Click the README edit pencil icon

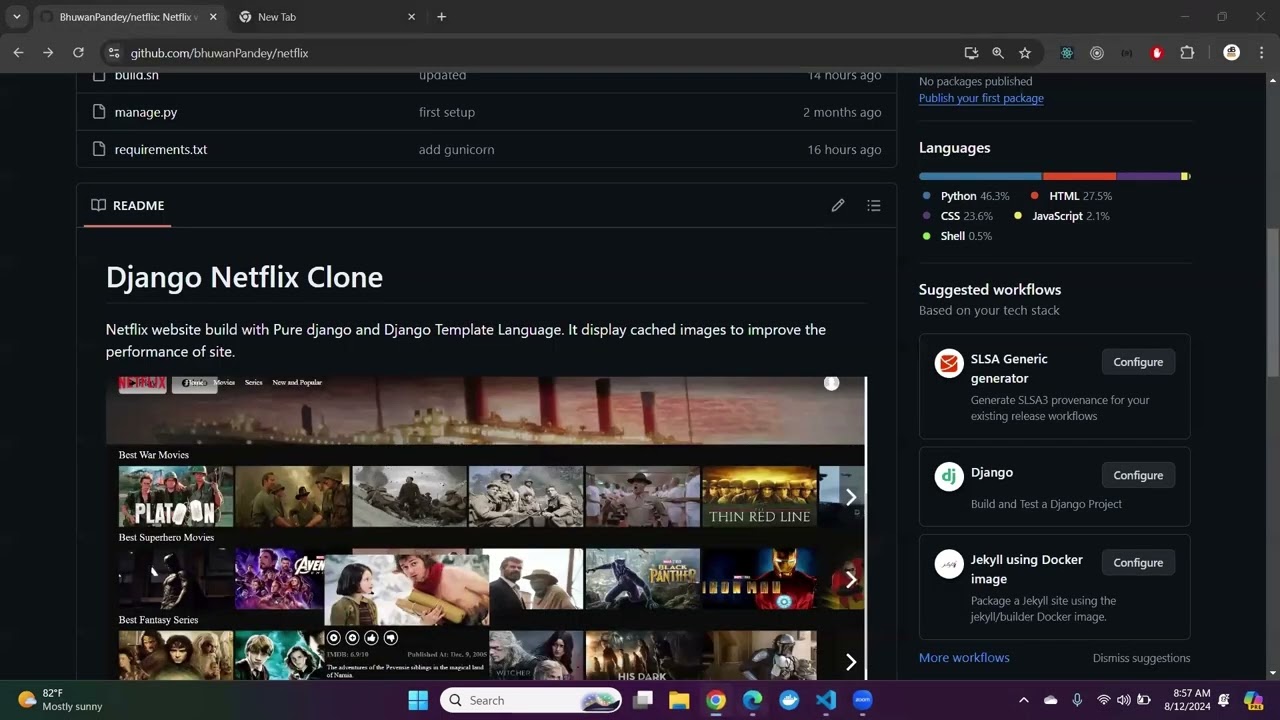[x=838, y=205]
